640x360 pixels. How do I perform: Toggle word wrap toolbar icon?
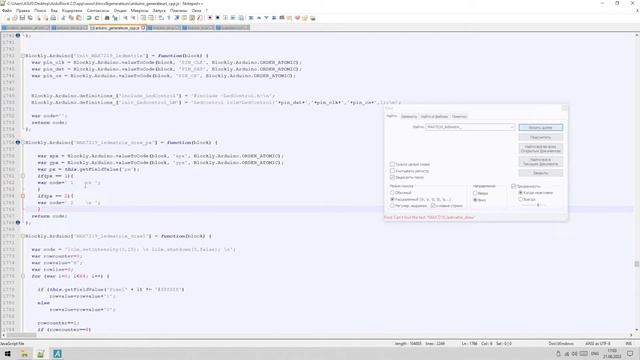point(161,18)
